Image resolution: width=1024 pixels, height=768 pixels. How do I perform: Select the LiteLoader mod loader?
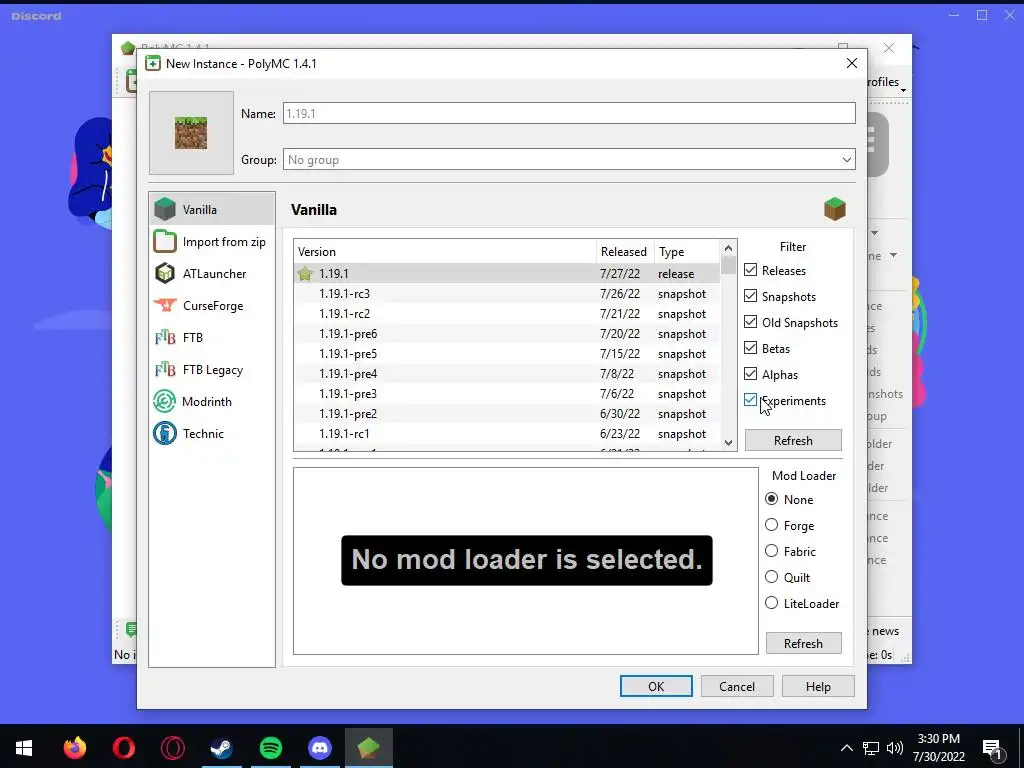771,603
